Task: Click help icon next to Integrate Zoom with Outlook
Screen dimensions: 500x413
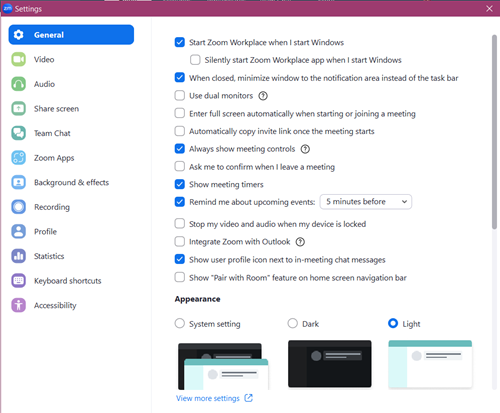Action: (x=300, y=242)
